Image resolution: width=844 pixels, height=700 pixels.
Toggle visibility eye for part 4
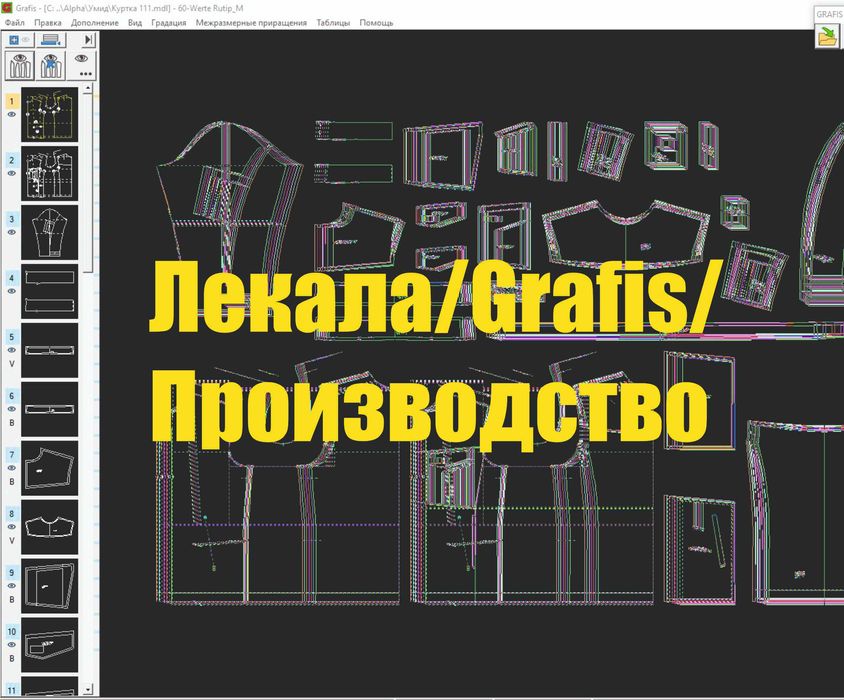coord(12,291)
